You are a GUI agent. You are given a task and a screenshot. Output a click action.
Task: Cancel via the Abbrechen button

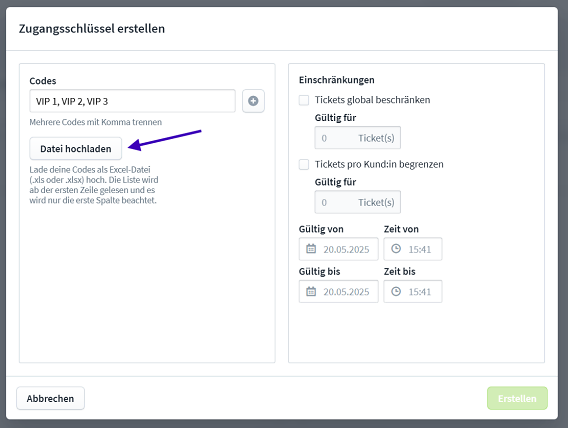click(50, 398)
